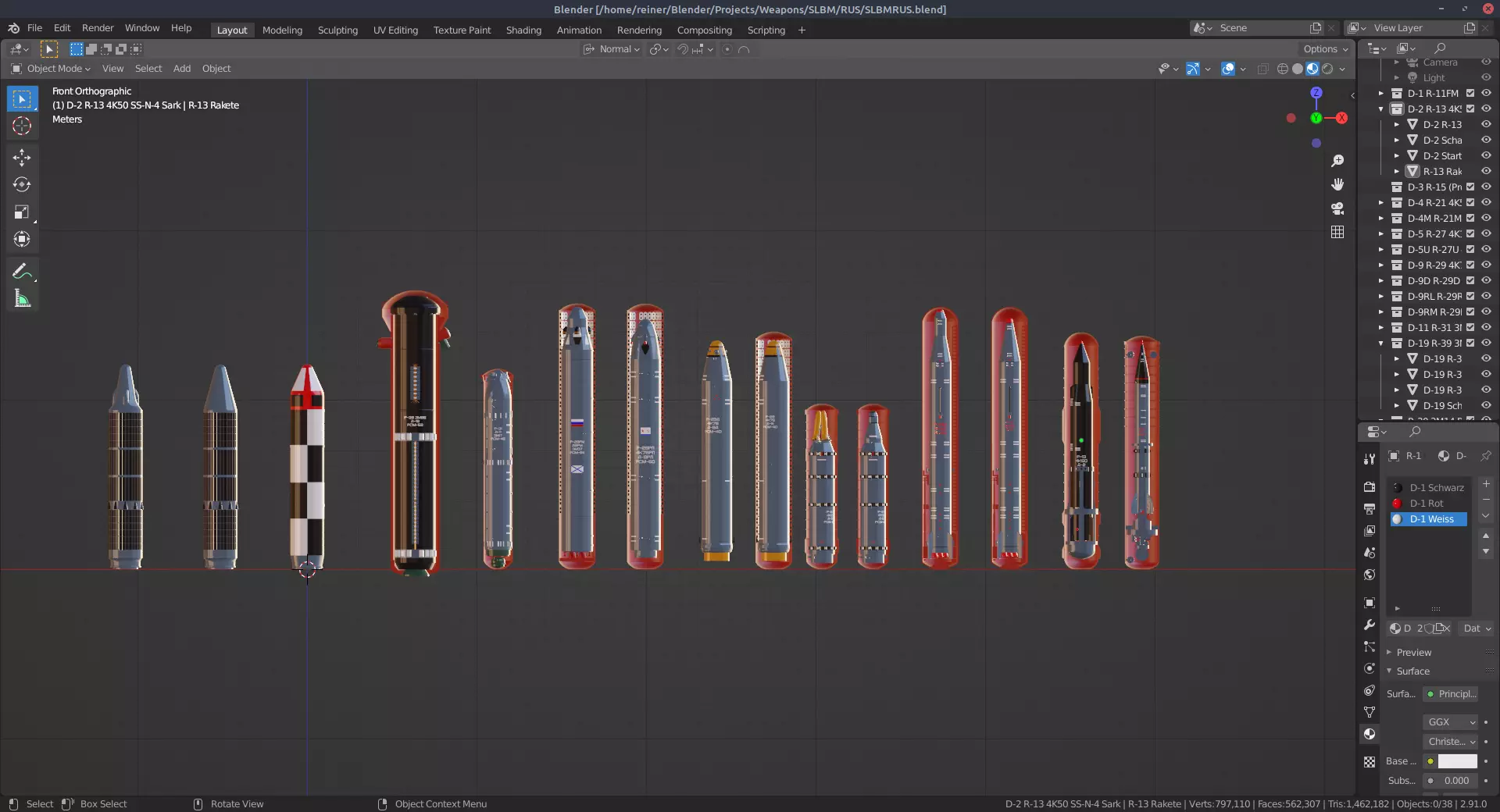Open the World properties tab
Screen dimensions: 1500x812
[x=1370, y=575]
